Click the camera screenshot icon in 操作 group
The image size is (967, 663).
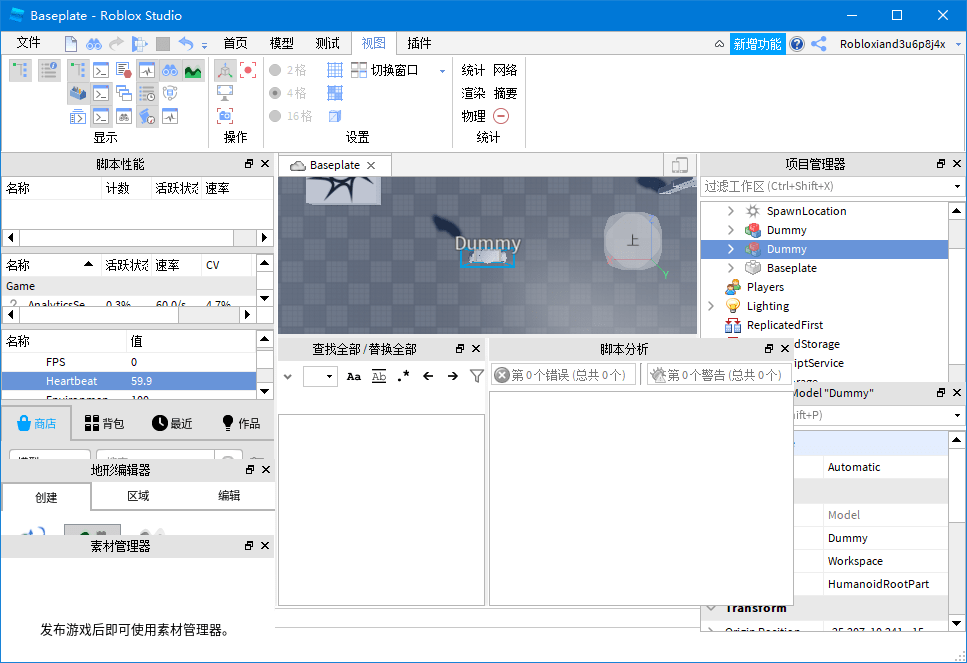pos(225,116)
